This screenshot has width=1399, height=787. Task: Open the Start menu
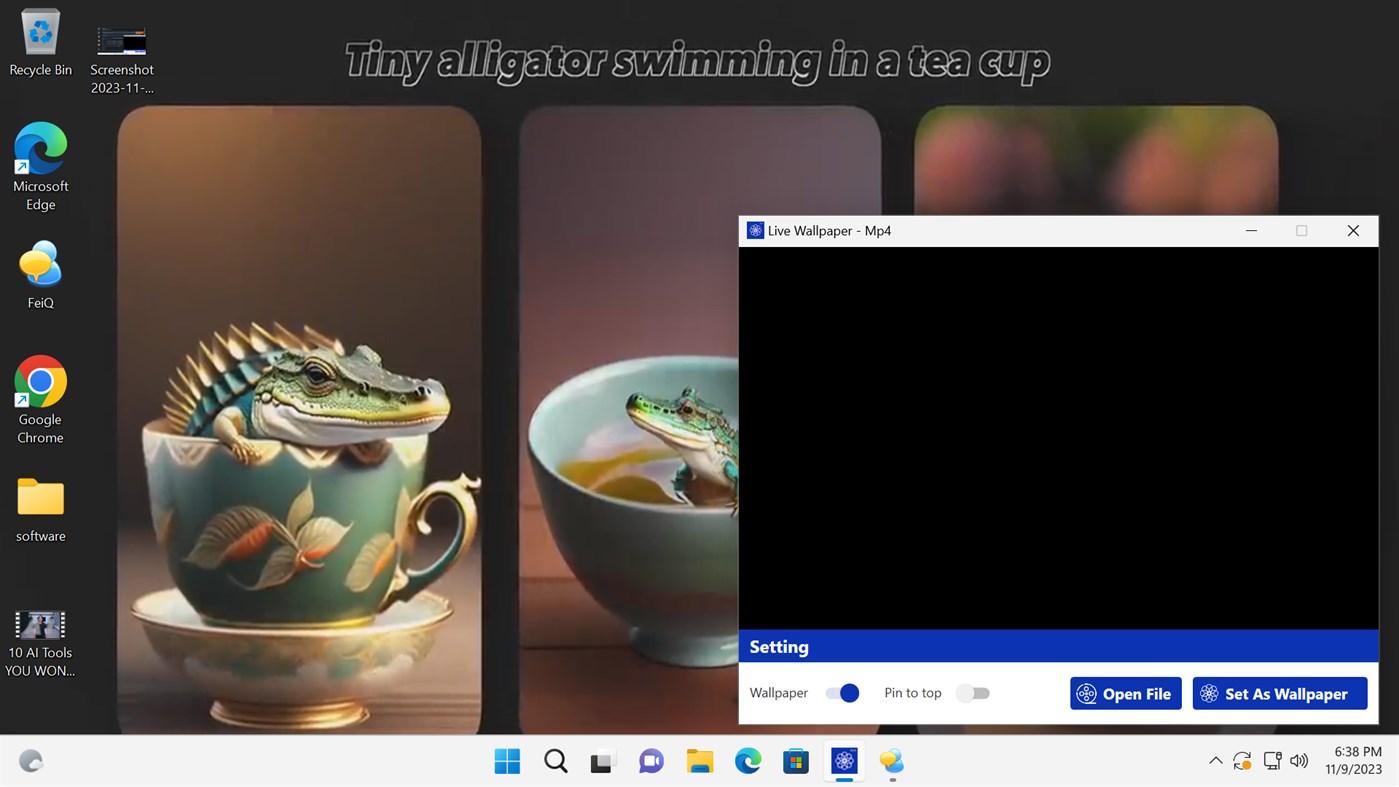click(x=507, y=760)
